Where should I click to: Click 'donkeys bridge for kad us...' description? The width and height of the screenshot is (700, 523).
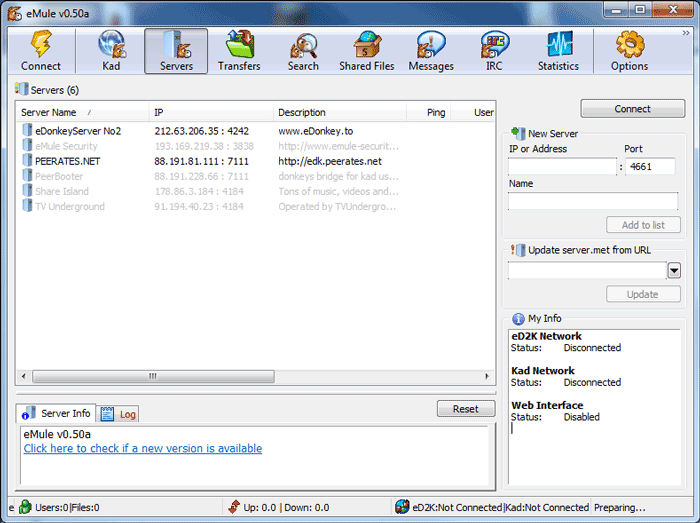tap(338, 176)
